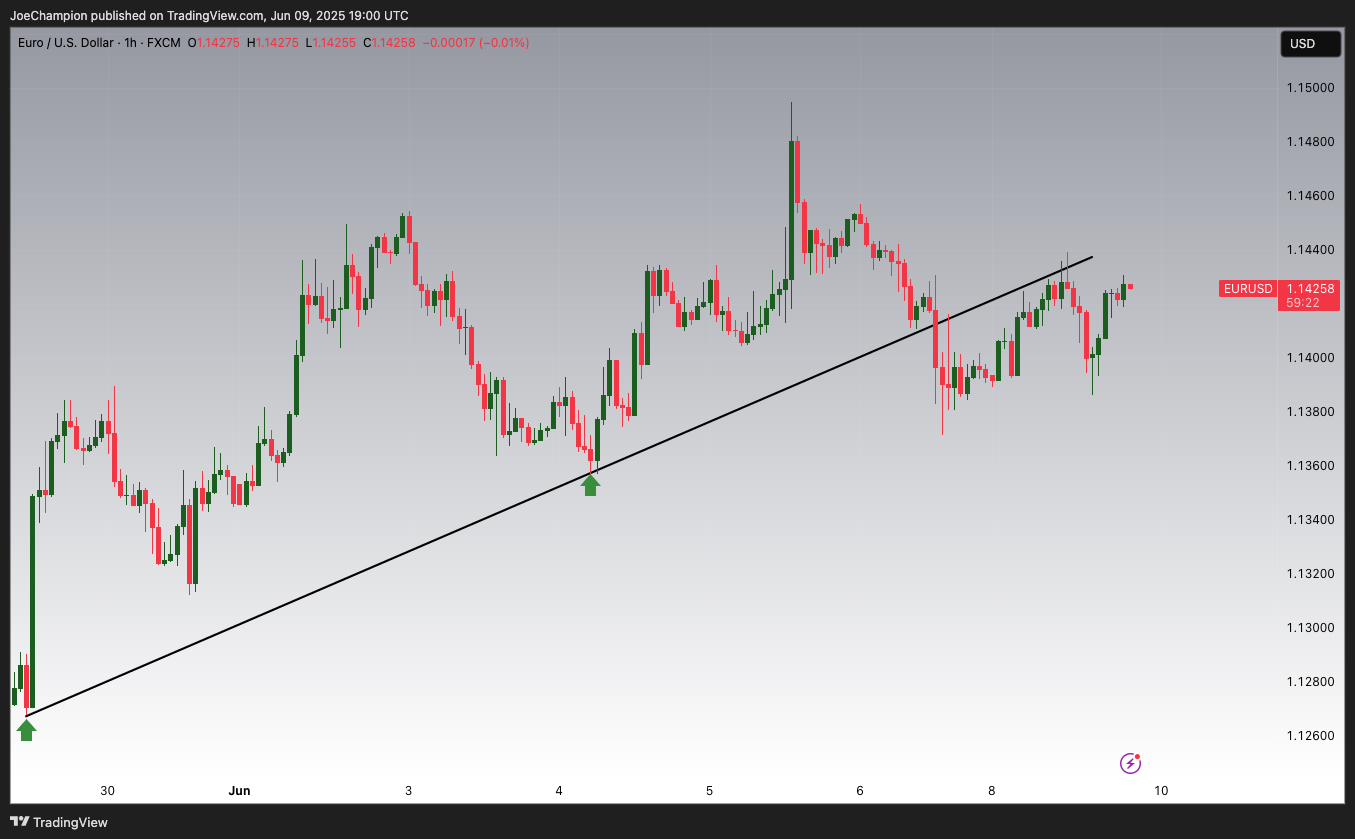Click the 1.14800 price axis label
The image size is (1355, 839).
[x=1309, y=142]
